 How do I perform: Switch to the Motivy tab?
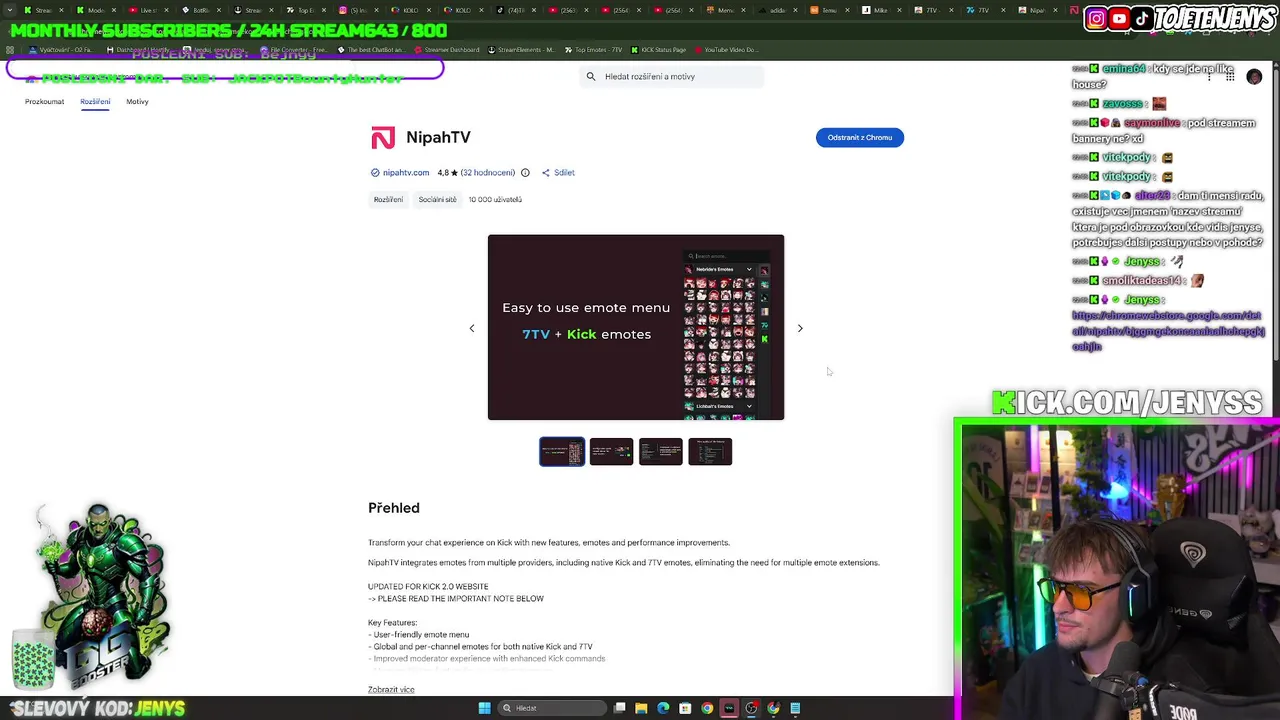tap(137, 102)
